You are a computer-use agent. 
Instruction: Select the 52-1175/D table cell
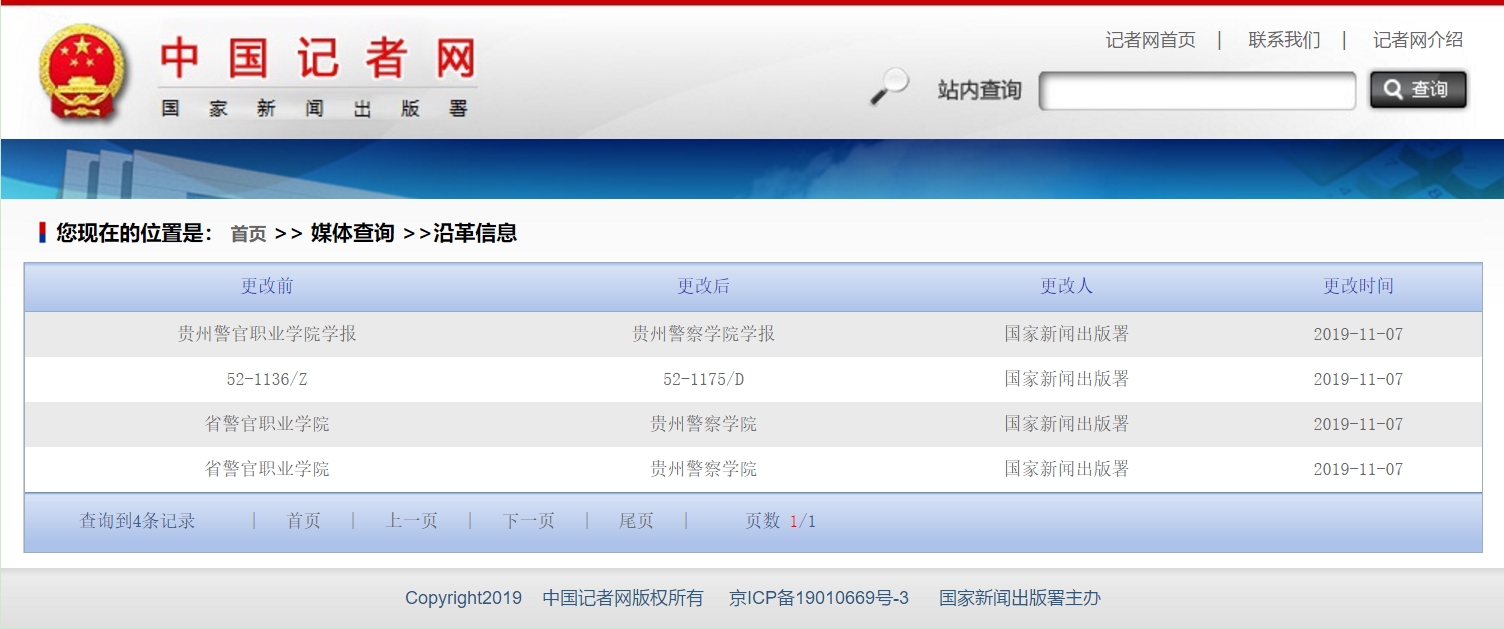[703, 379]
